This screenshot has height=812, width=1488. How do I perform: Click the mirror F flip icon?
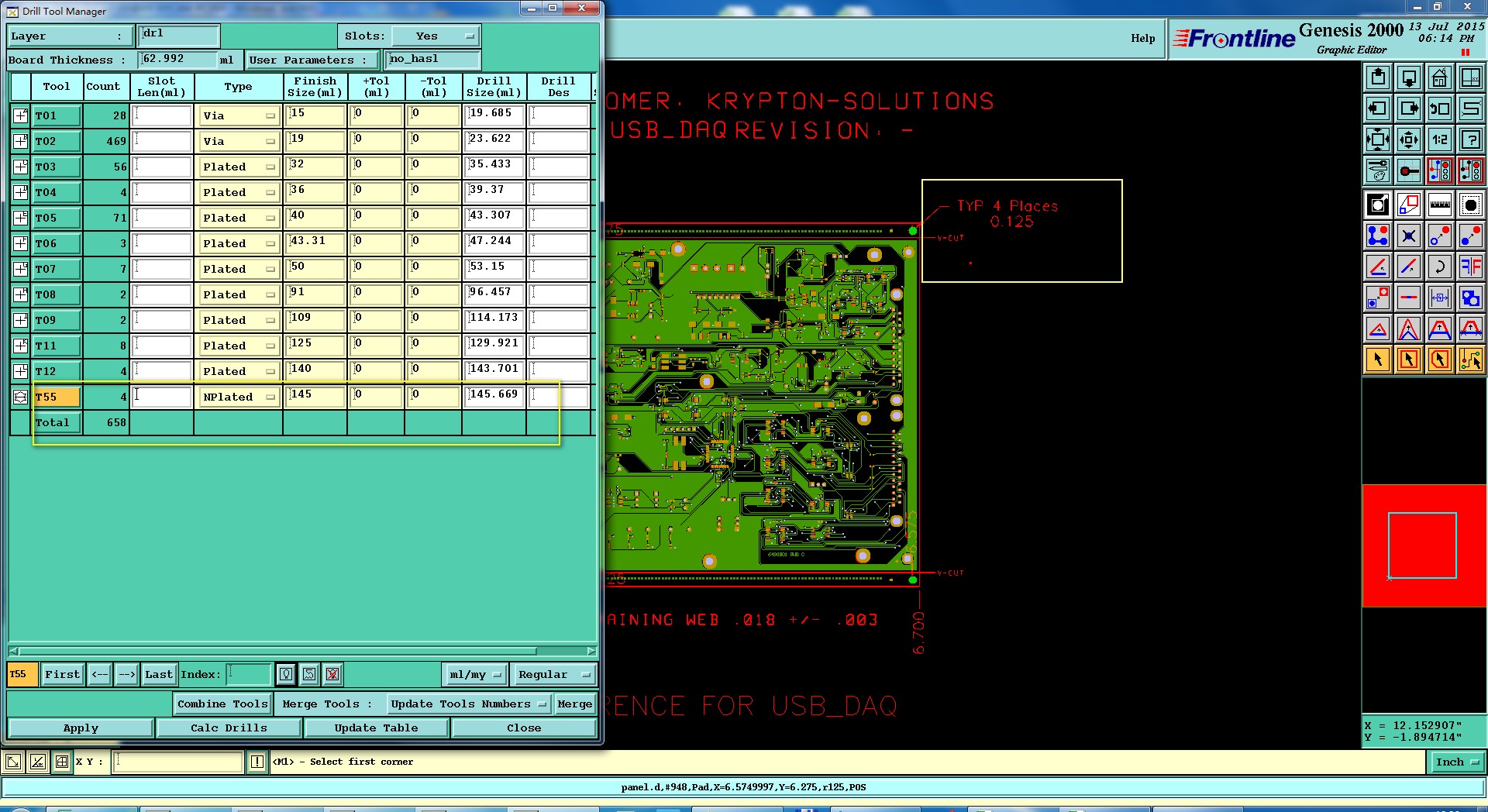1470,267
